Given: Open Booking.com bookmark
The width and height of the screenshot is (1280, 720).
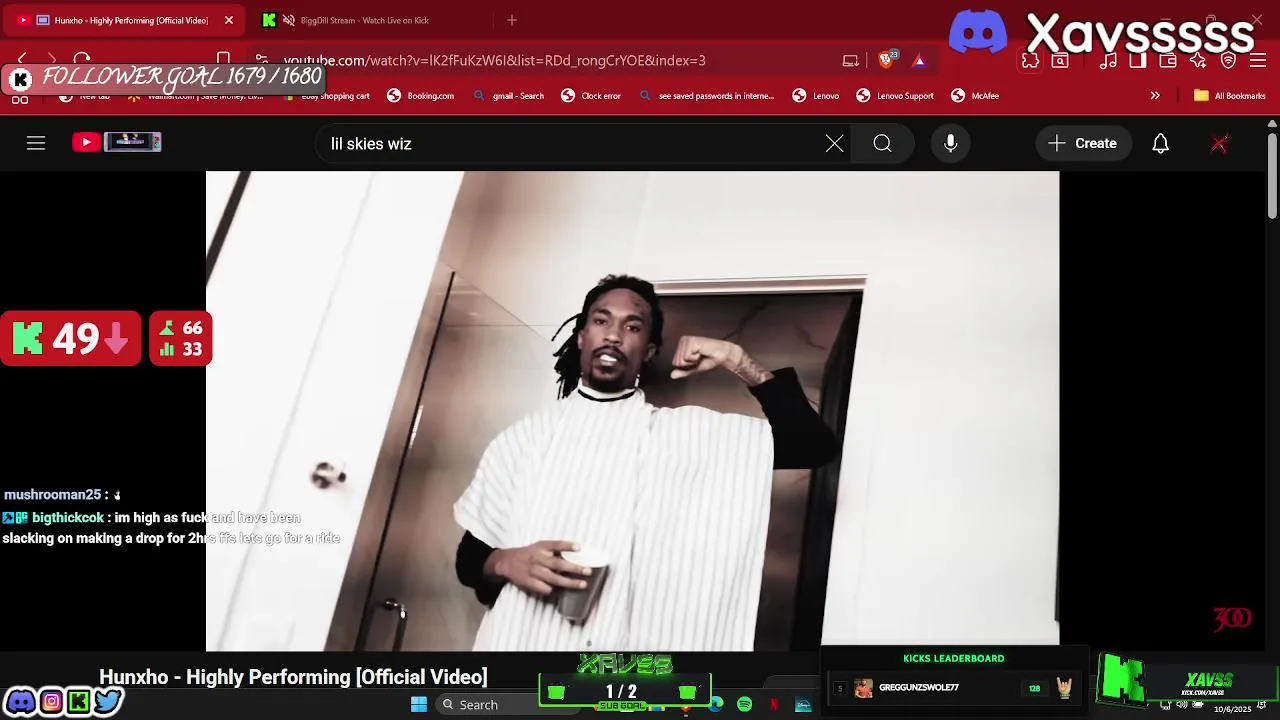Looking at the screenshot, I should tap(420, 96).
